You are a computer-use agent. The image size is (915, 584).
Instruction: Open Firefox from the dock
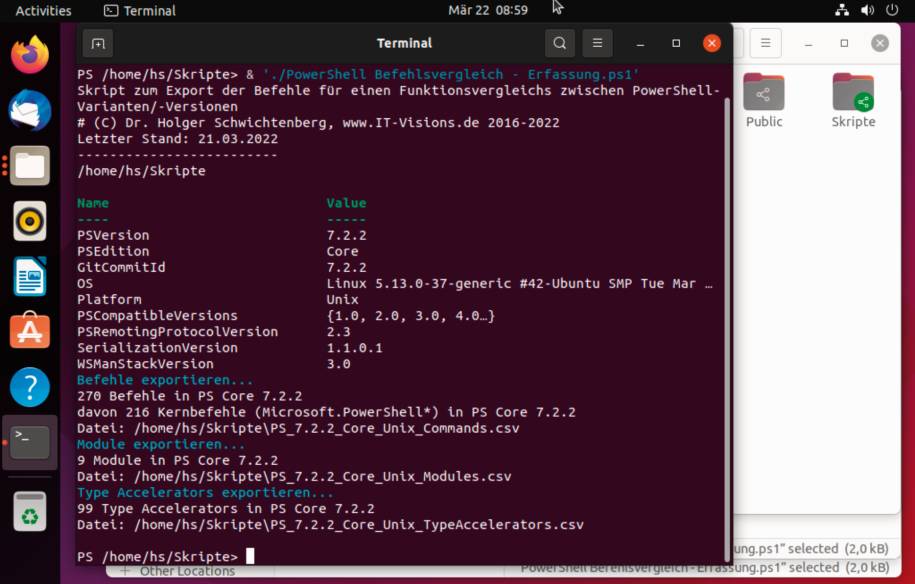point(30,55)
